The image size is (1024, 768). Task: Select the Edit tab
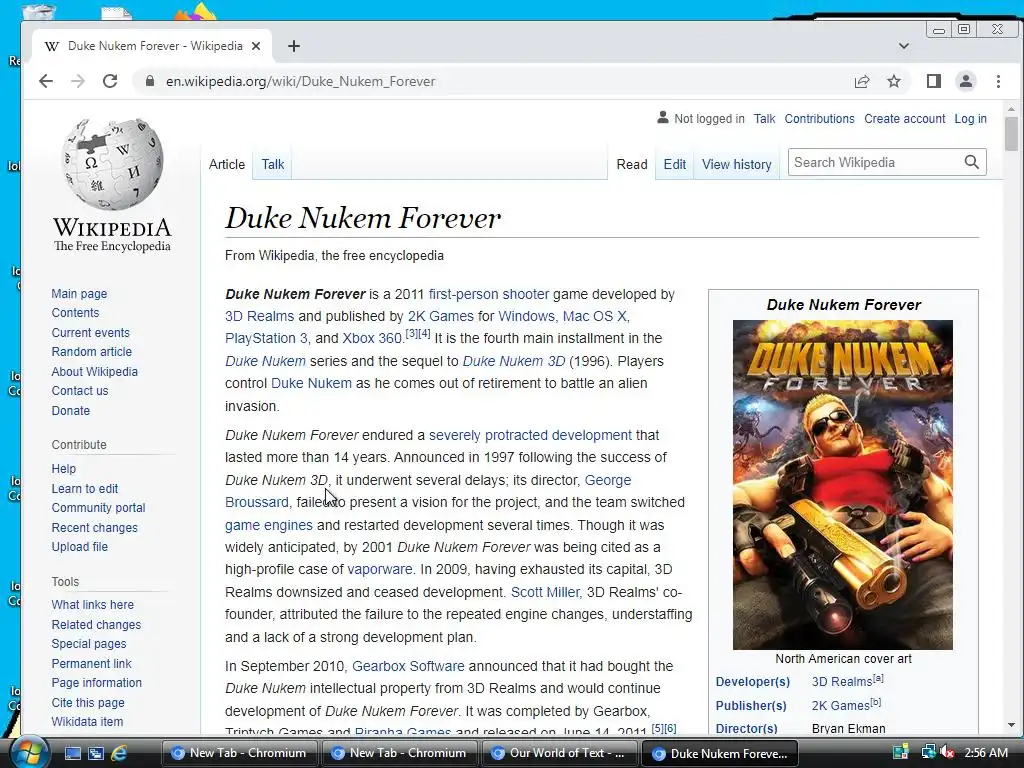click(x=675, y=165)
